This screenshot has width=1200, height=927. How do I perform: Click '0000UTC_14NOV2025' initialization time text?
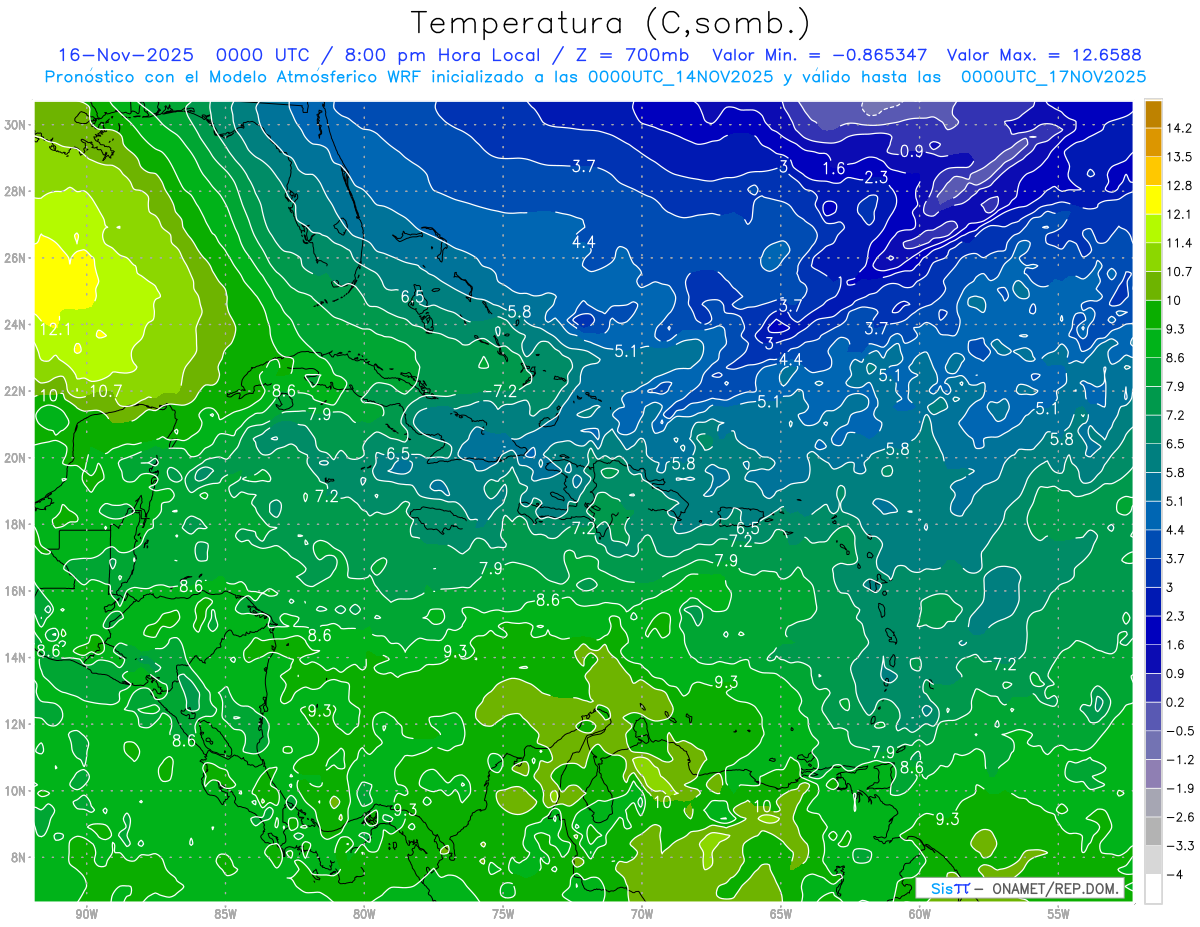681,77
